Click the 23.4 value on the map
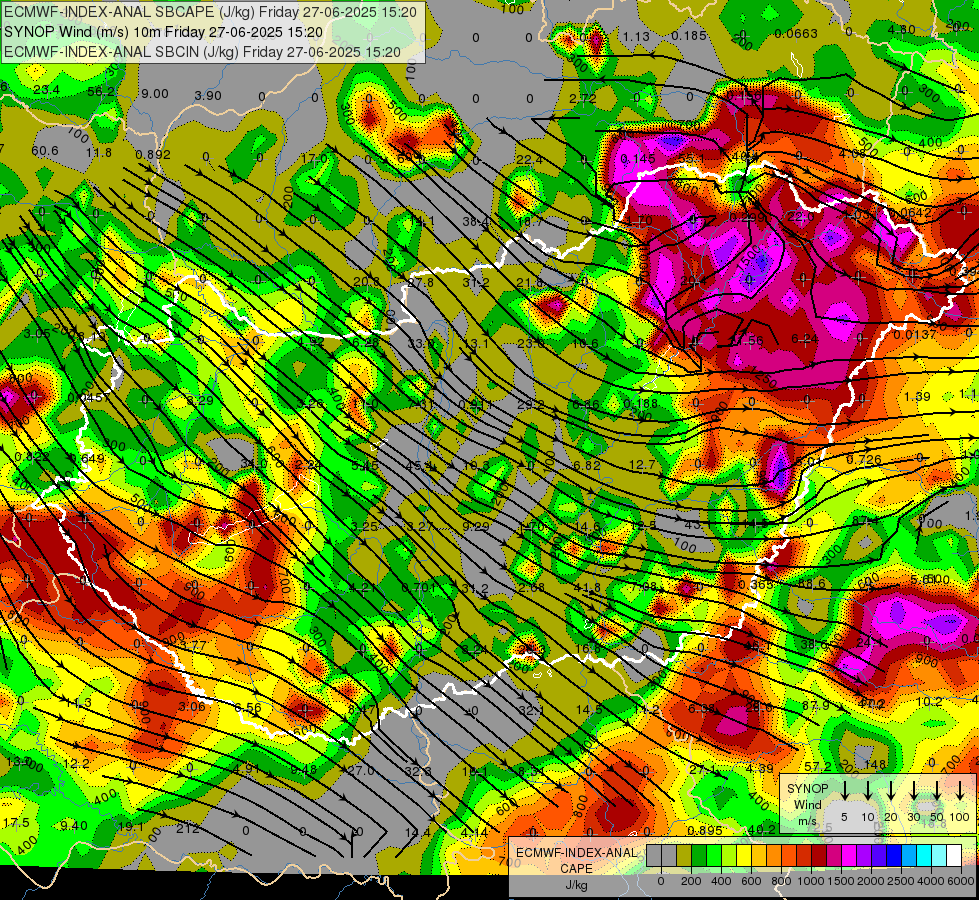This screenshot has height=900, width=979. [47, 90]
